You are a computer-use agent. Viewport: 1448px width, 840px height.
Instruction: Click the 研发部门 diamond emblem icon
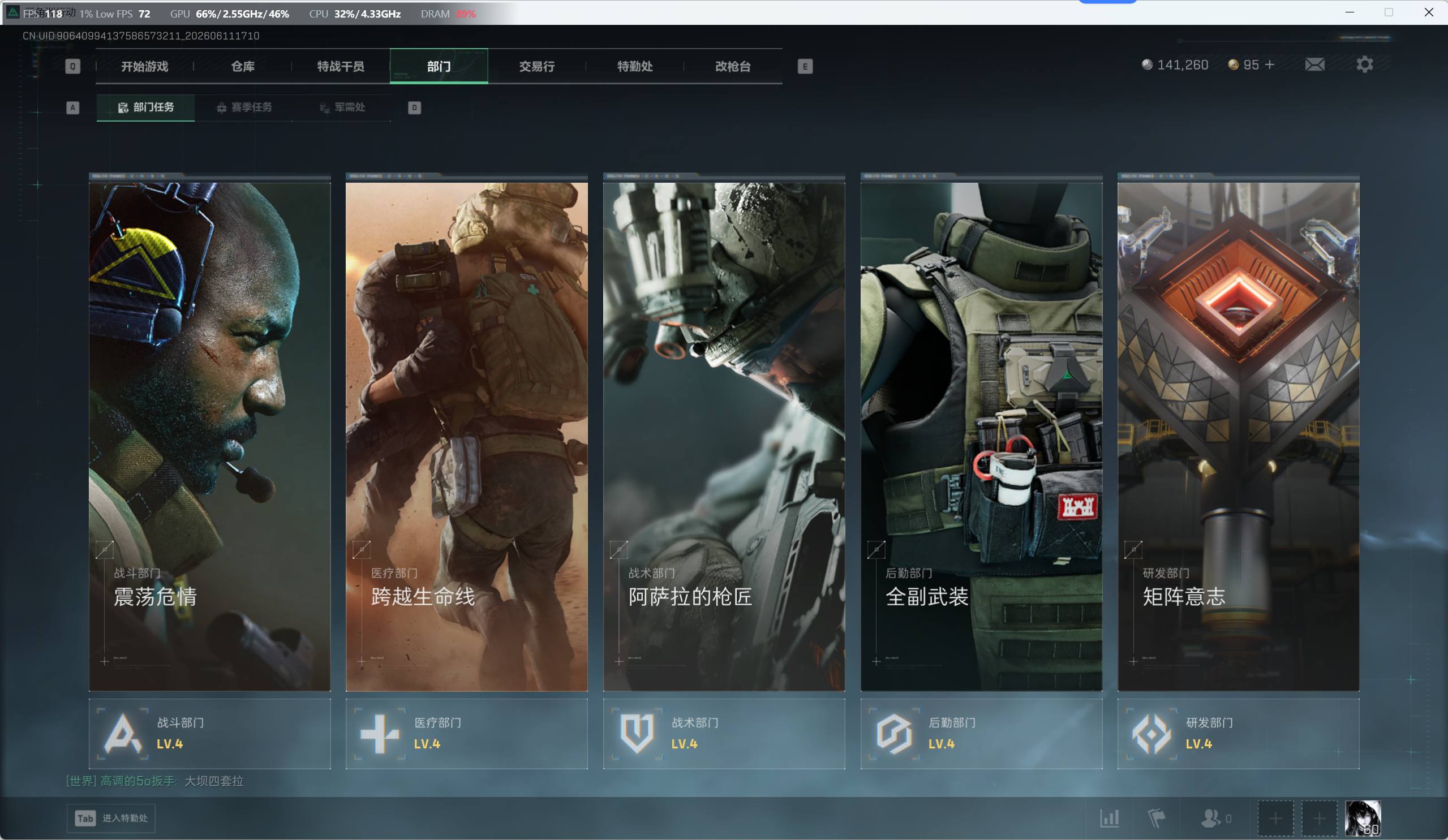(x=1151, y=734)
